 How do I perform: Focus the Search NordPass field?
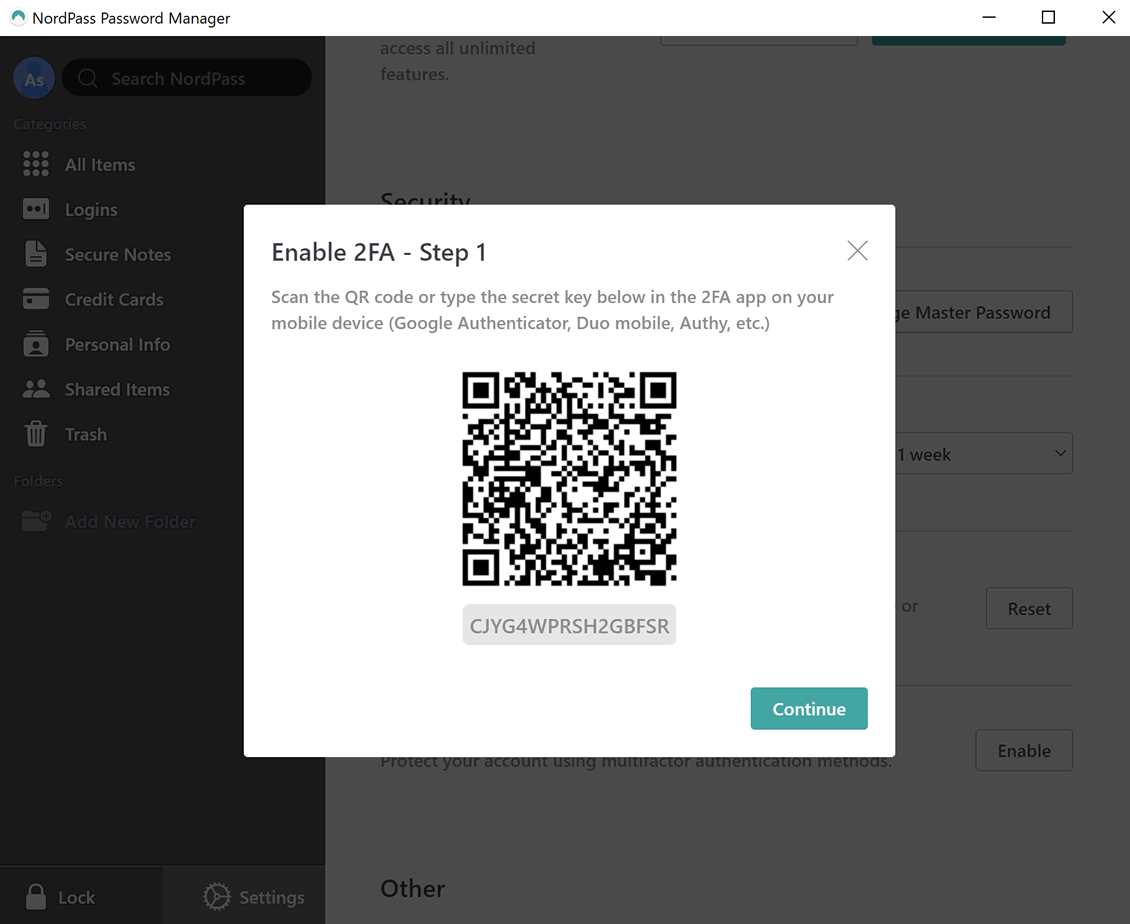(187, 78)
